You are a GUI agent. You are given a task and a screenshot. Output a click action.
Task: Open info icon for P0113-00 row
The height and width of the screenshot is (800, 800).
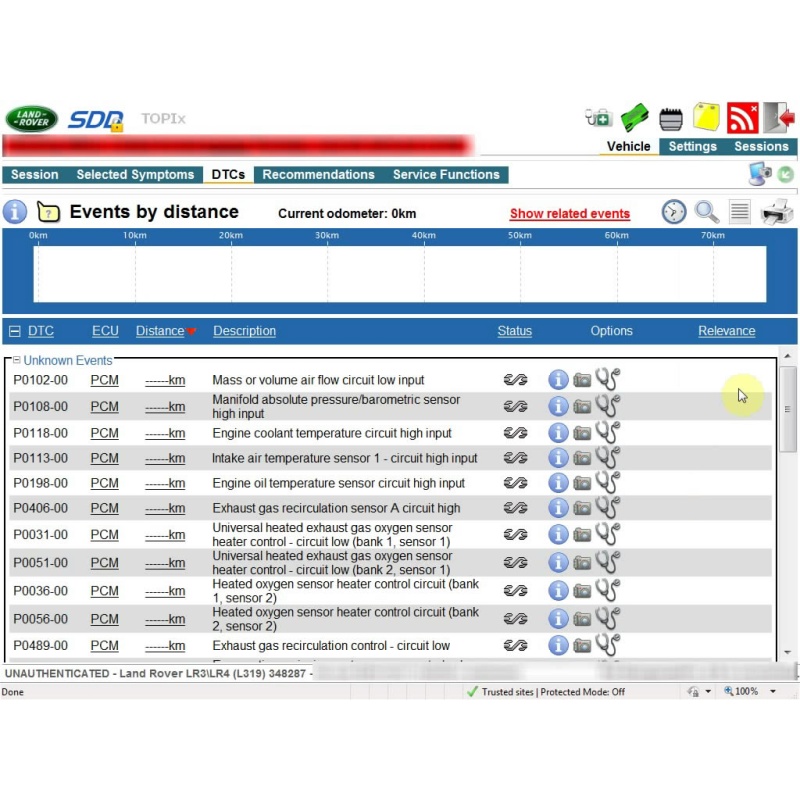[x=558, y=458]
